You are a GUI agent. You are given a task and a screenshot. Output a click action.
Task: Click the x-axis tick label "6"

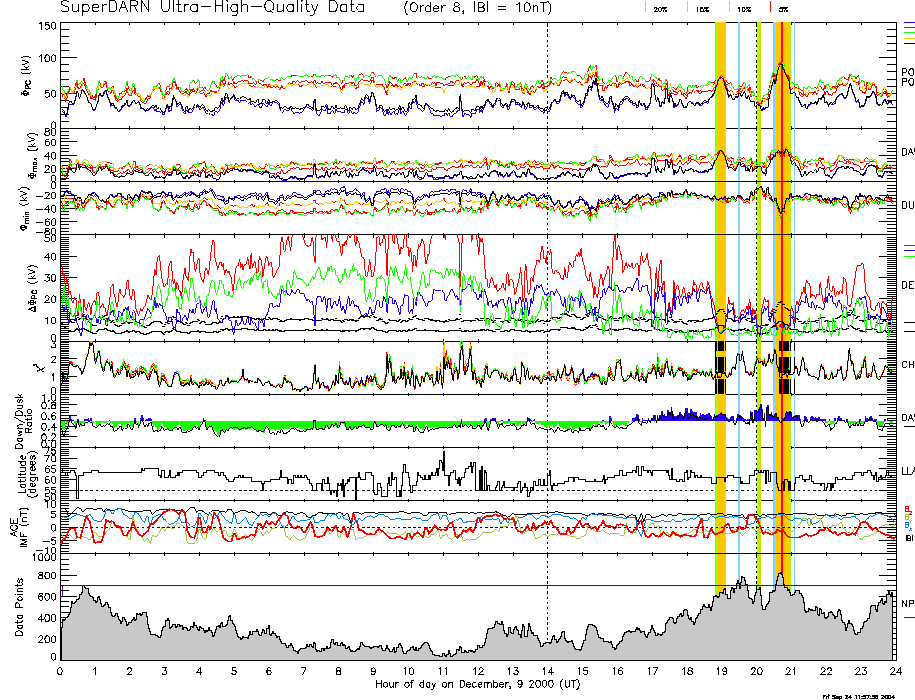pos(269,671)
